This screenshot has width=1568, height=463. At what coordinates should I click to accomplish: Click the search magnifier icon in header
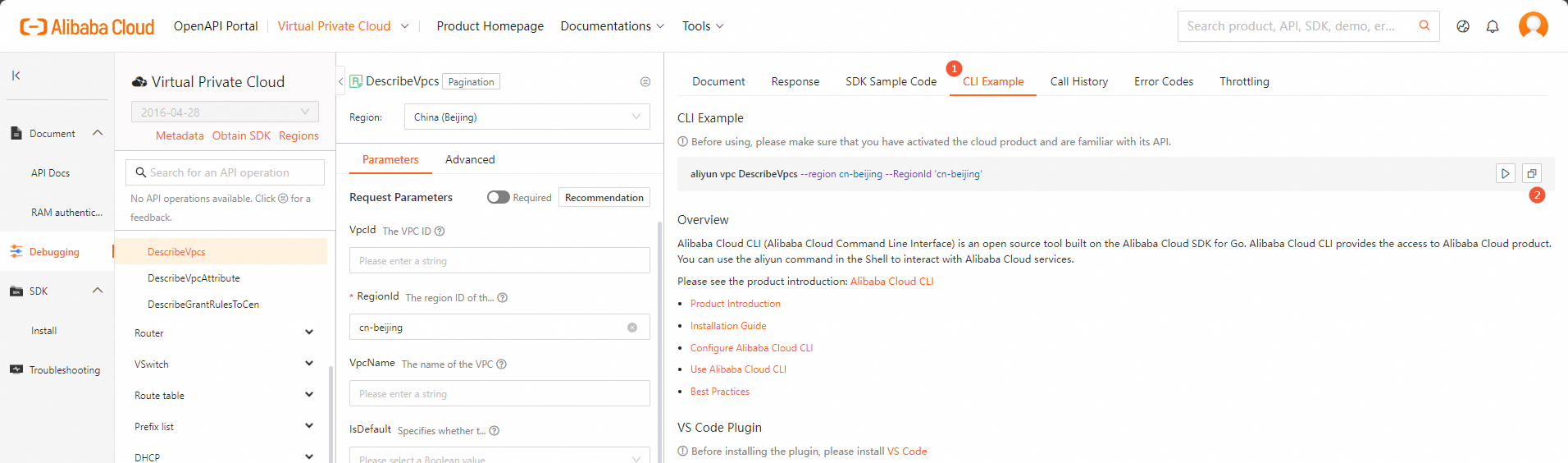click(x=1424, y=26)
